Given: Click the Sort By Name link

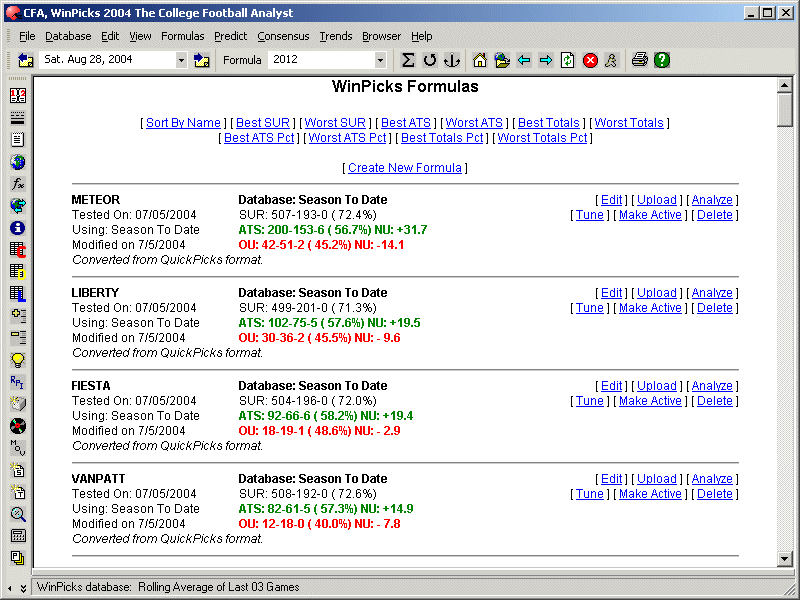Looking at the screenshot, I should (183, 123).
